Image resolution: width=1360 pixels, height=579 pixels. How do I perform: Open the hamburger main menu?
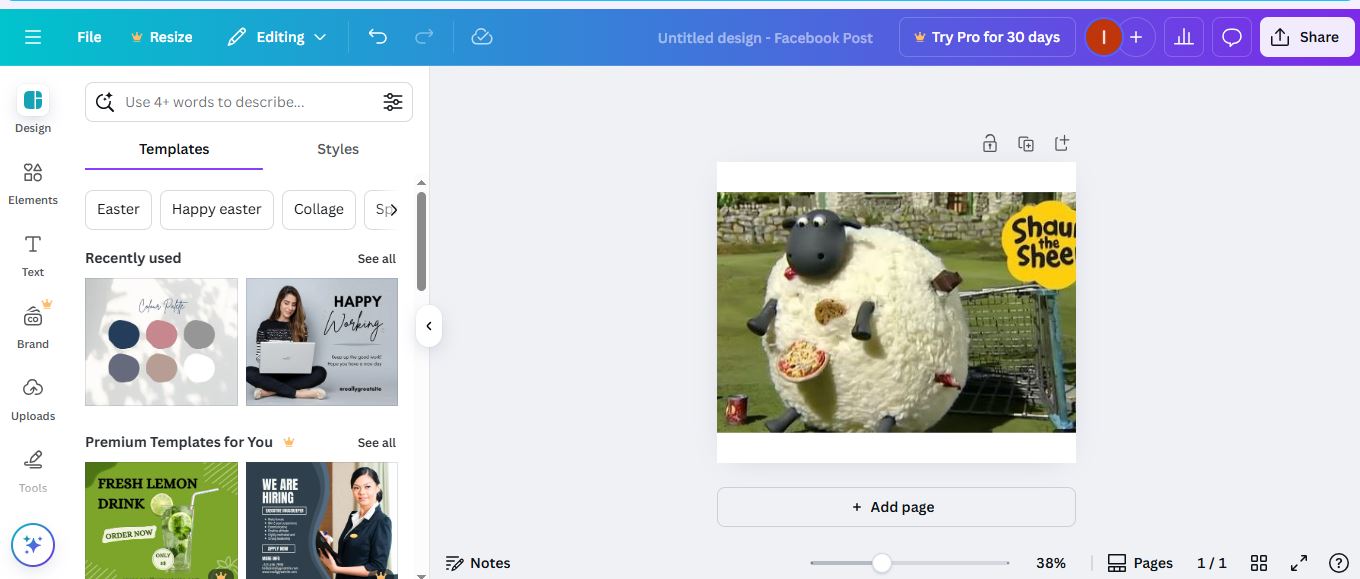click(33, 37)
